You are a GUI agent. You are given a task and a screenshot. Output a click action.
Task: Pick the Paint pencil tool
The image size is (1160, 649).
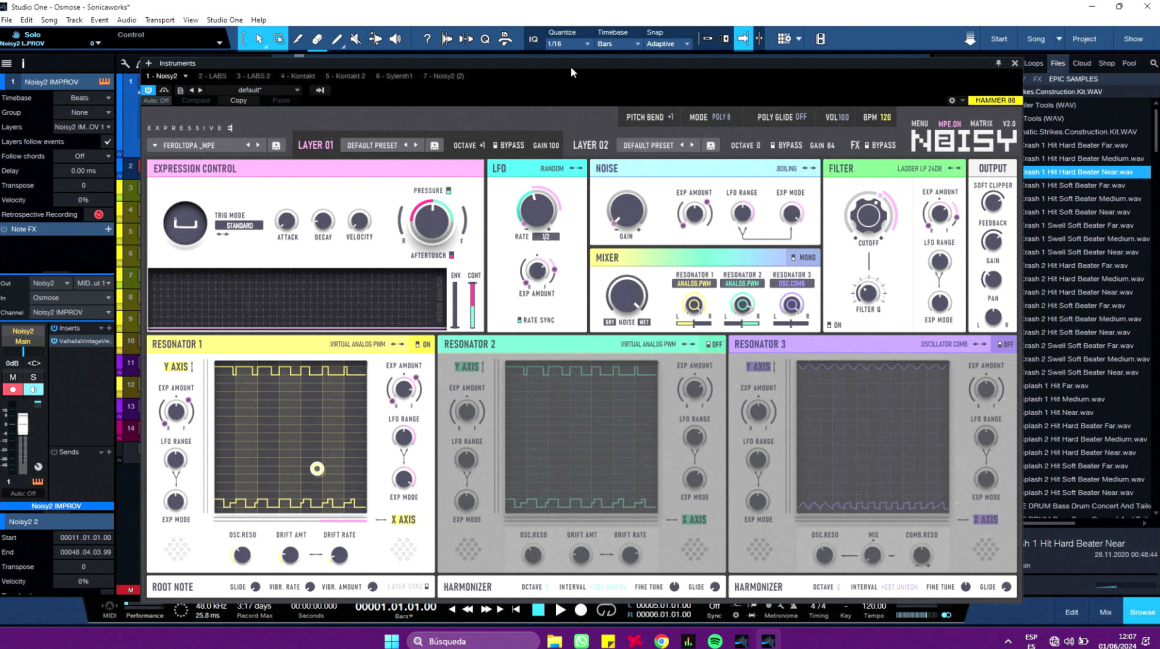(x=337, y=39)
